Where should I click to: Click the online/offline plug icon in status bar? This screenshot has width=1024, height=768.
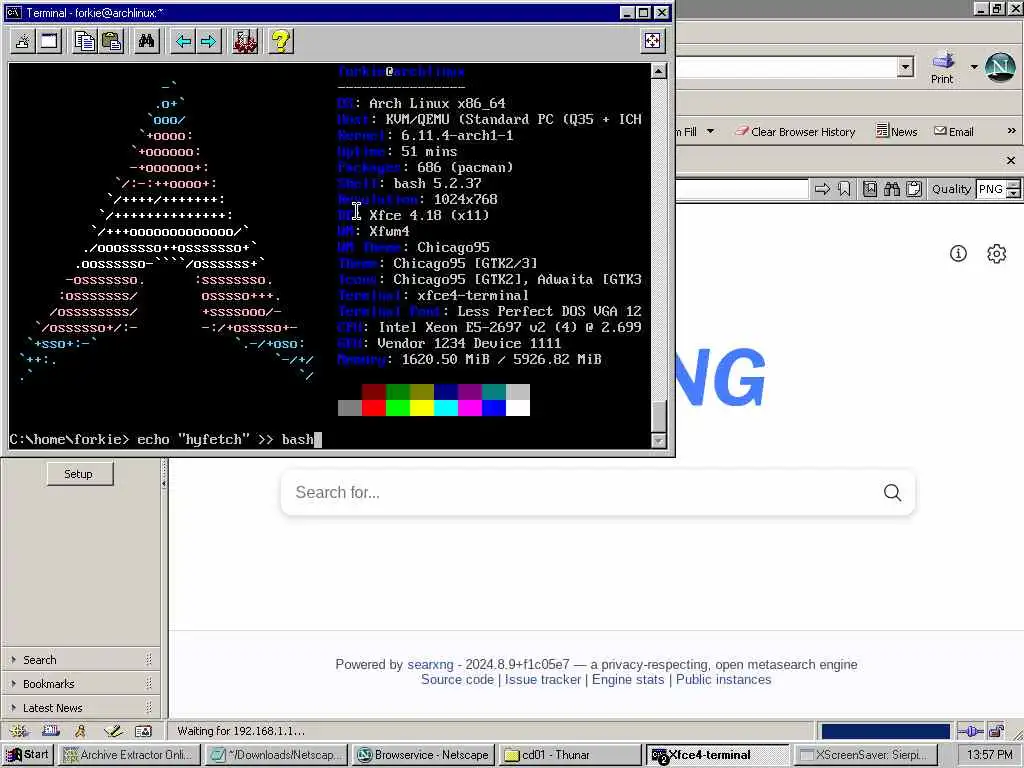click(970, 731)
